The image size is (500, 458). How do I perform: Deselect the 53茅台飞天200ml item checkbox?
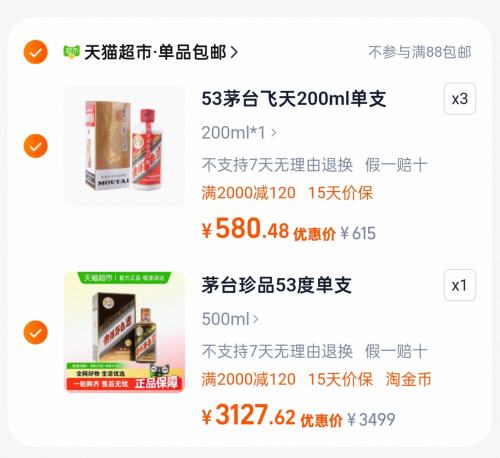tap(36, 146)
